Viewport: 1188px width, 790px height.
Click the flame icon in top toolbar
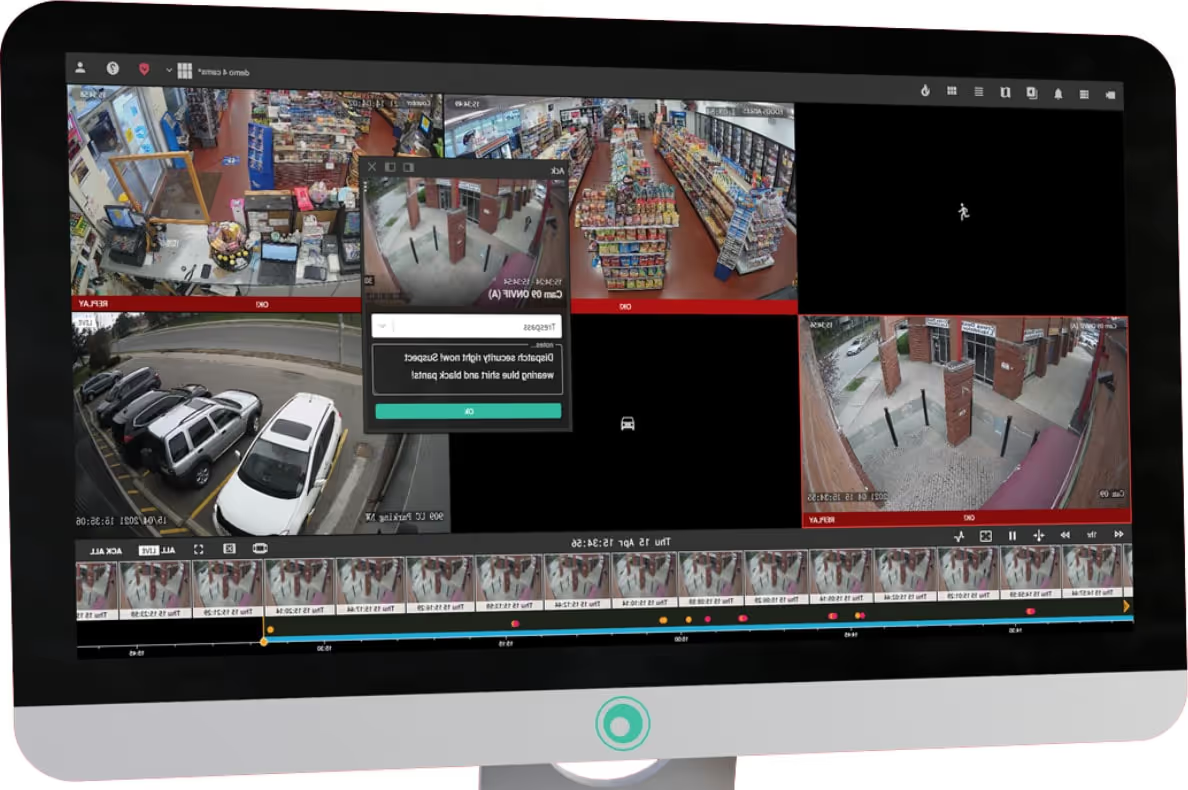pyautogui.click(x=925, y=91)
